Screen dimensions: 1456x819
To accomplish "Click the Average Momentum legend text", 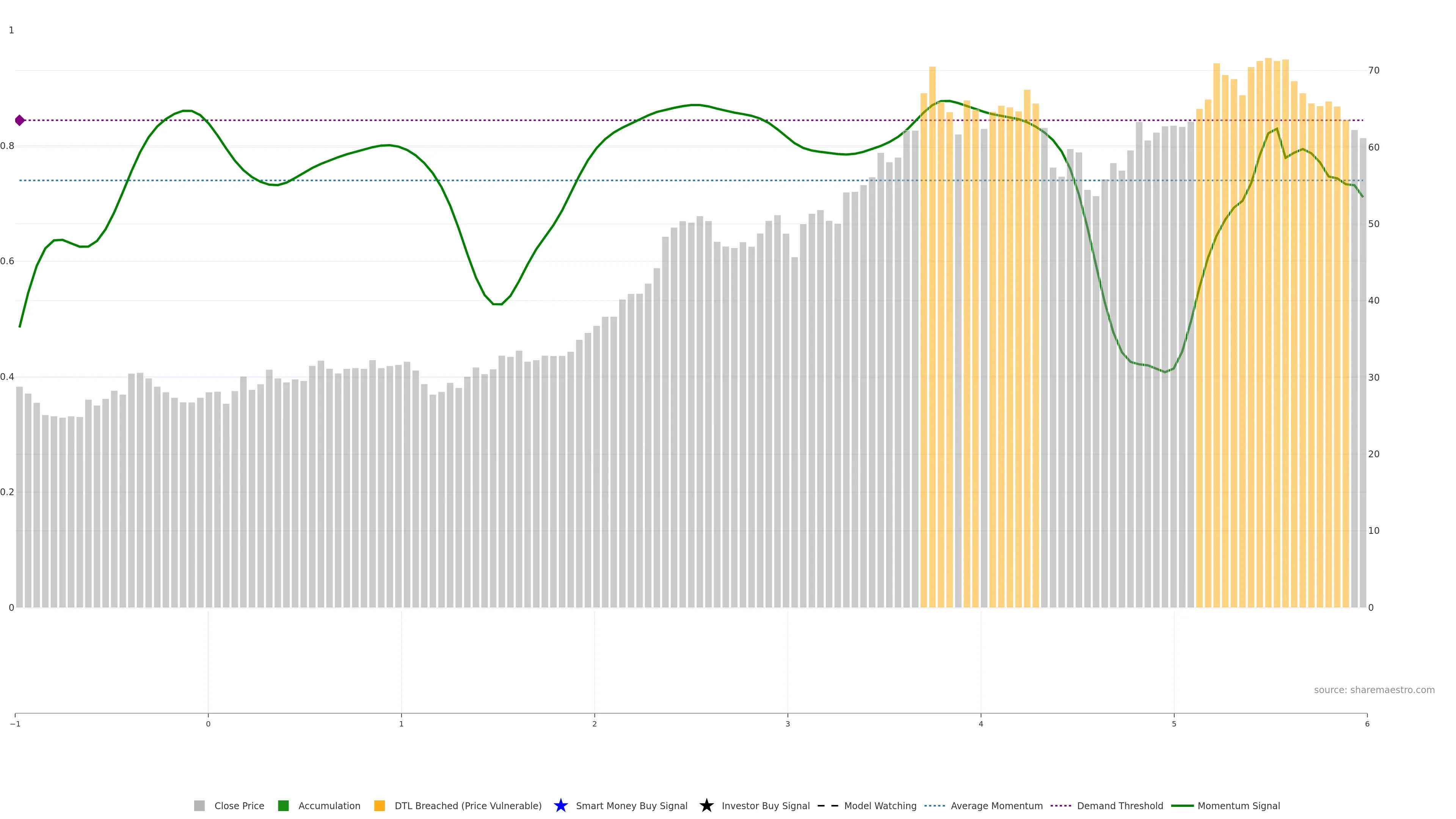I will pos(996,805).
